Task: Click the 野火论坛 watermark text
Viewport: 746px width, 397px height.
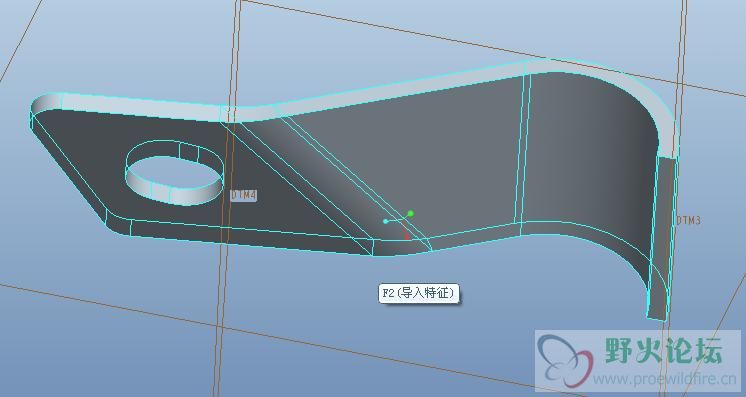Action: (x=664, y=351)
